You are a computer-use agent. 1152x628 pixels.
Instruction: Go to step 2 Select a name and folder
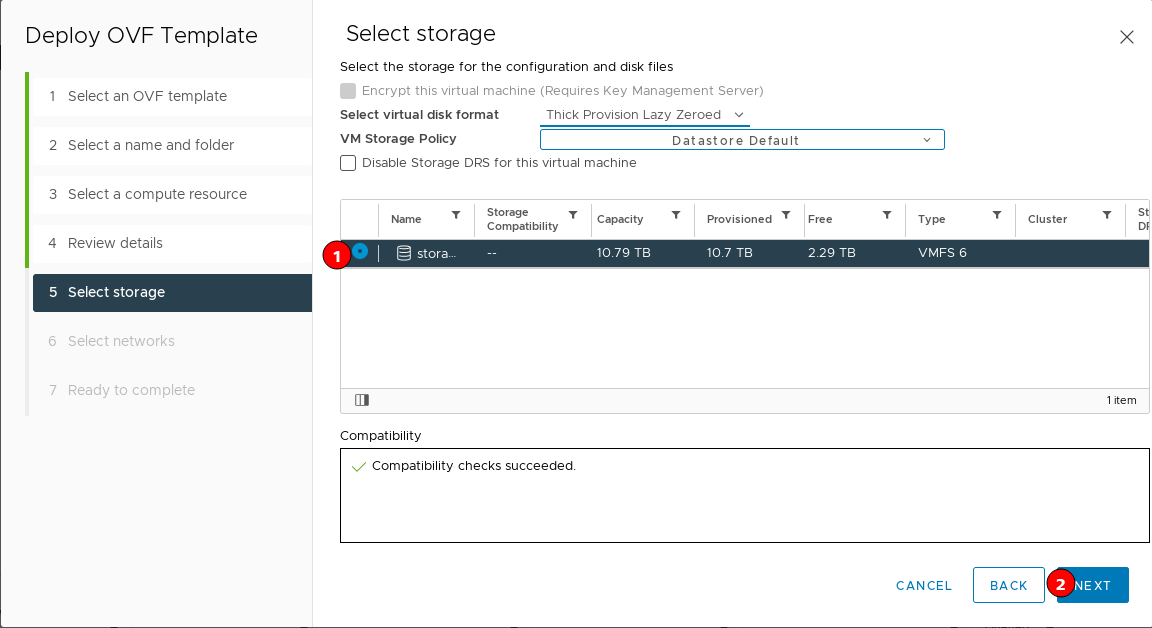(x=172, y=145)
